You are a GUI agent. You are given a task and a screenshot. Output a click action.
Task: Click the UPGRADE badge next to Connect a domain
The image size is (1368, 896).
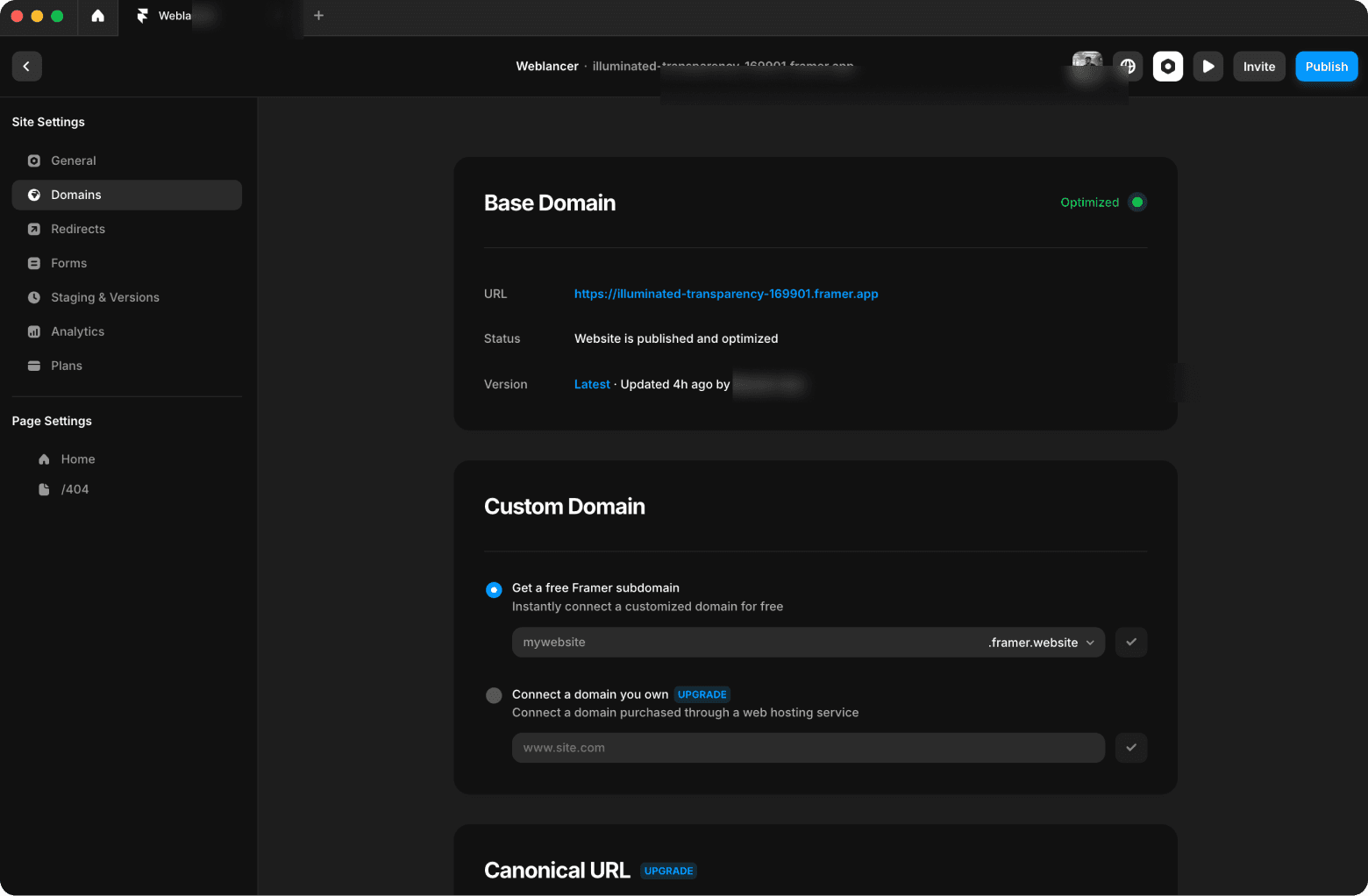coord(702,695)
